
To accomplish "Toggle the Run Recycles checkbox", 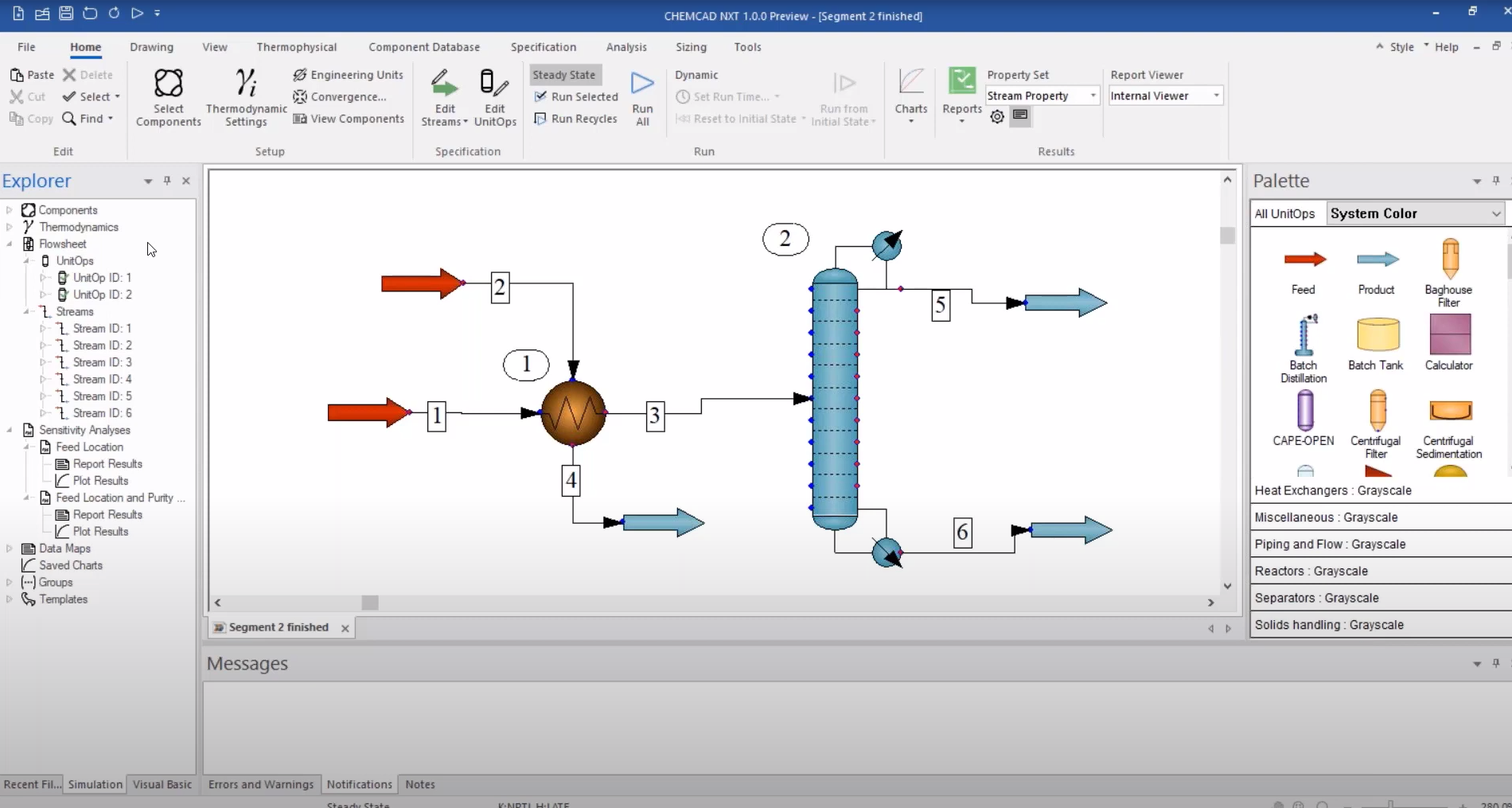I will pos(541,119).
